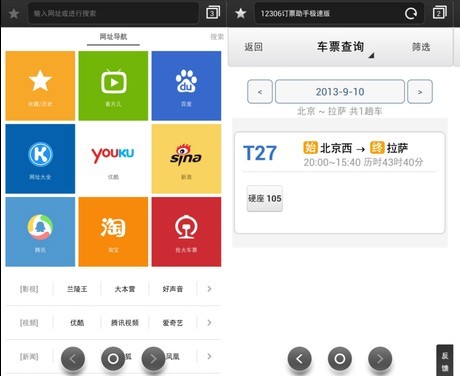
Task: Open the orange Taobao tile
Action: click(x=113, y=232)
